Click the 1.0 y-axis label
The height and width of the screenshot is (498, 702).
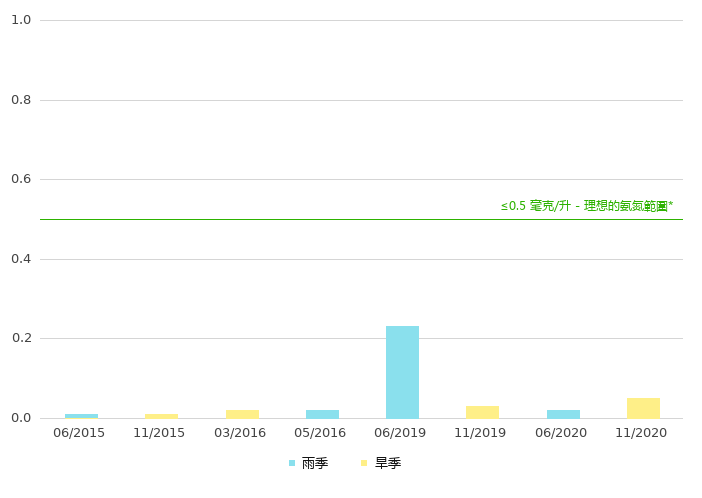pos(21,20)
